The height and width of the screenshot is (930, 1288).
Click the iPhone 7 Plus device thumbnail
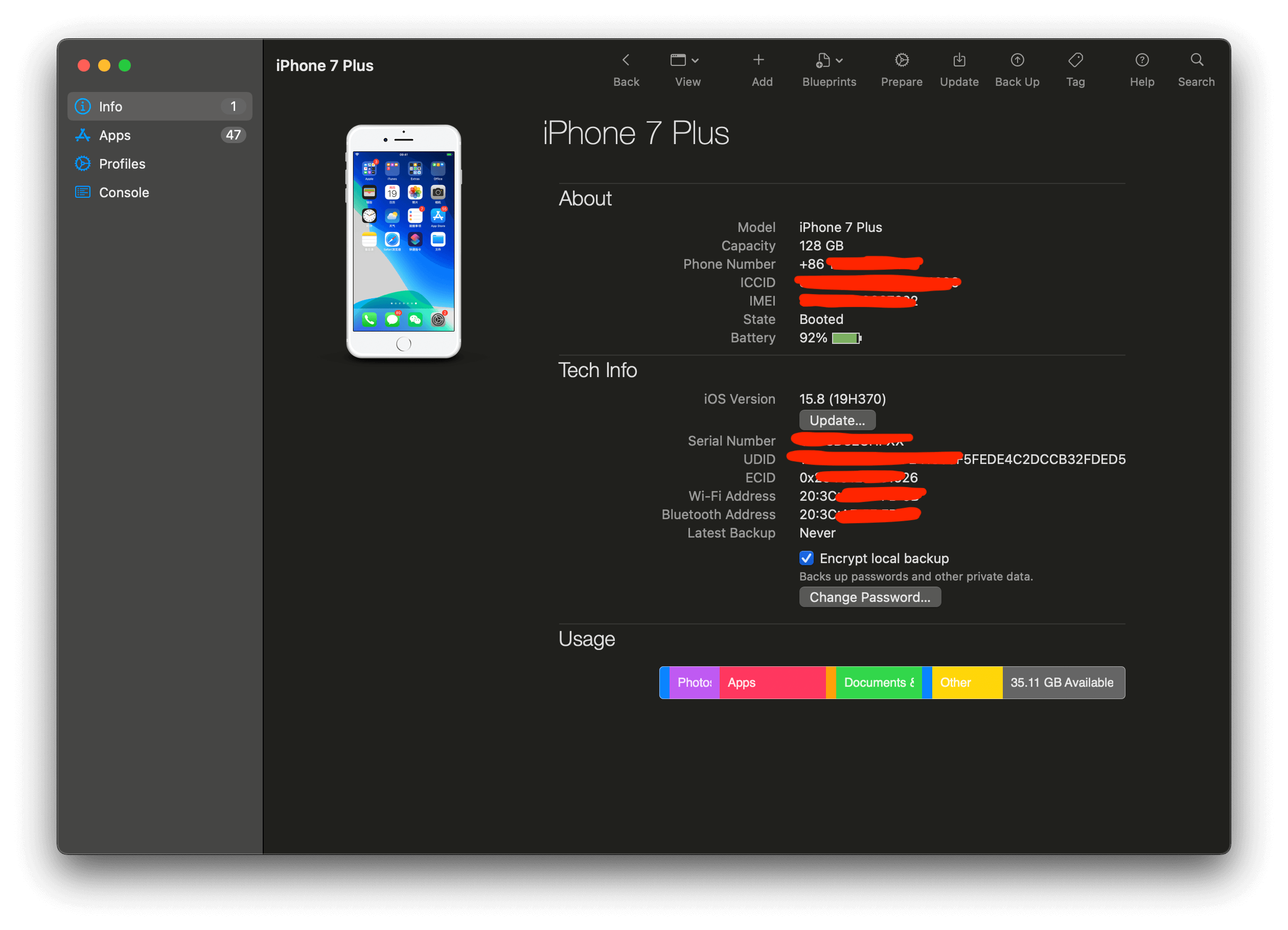tap(403, 241)
